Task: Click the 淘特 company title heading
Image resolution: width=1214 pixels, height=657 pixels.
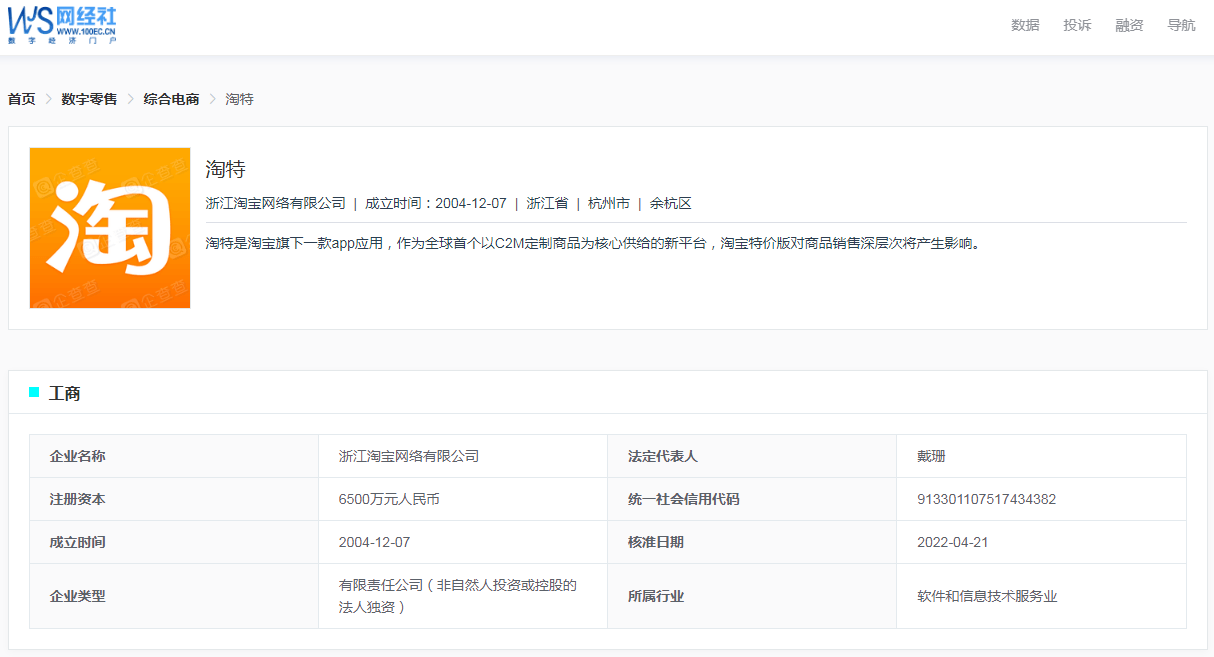Action: coord(226,169)
